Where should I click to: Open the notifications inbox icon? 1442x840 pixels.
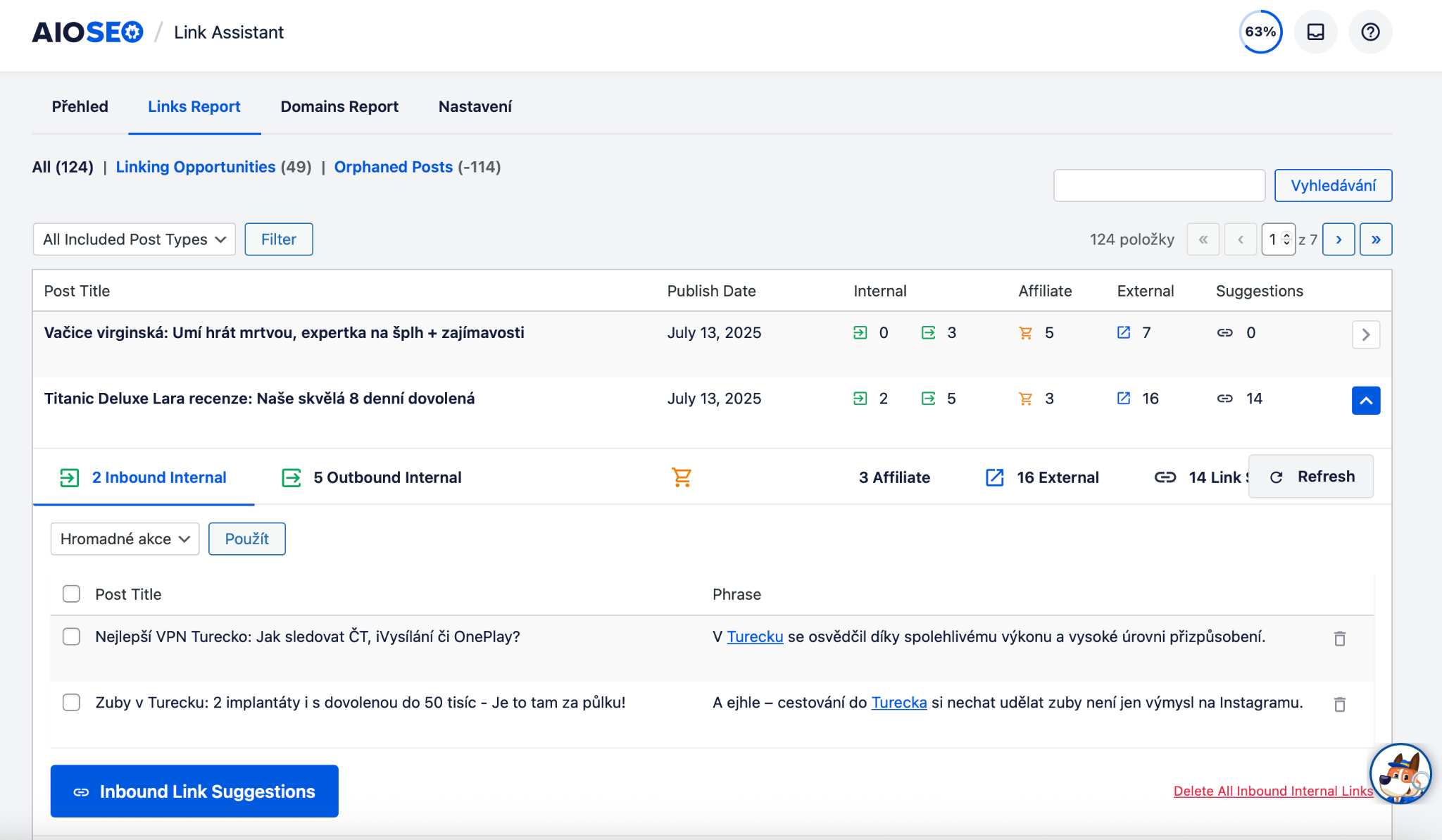point(1315,32)
